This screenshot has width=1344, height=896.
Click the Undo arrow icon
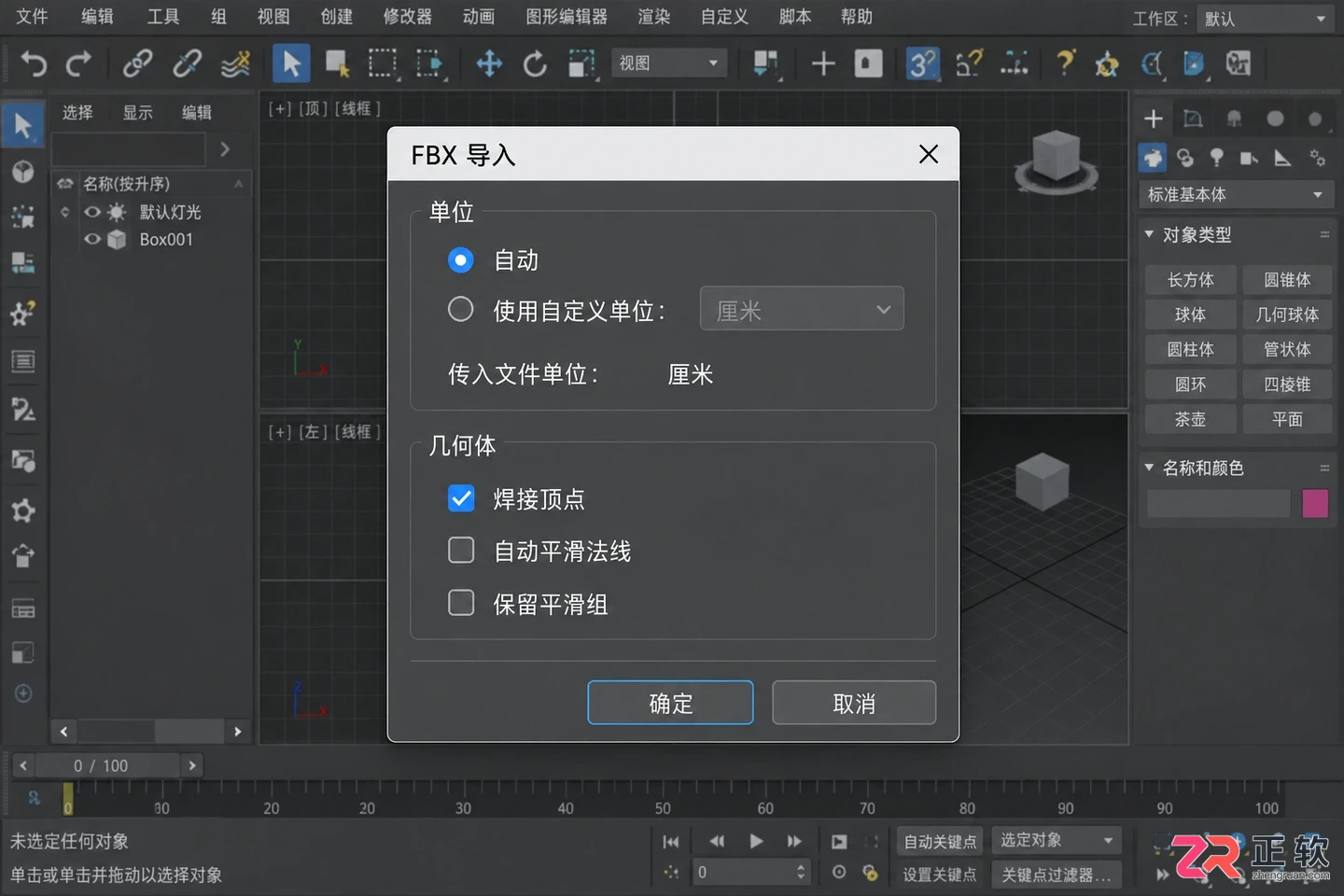34,63
